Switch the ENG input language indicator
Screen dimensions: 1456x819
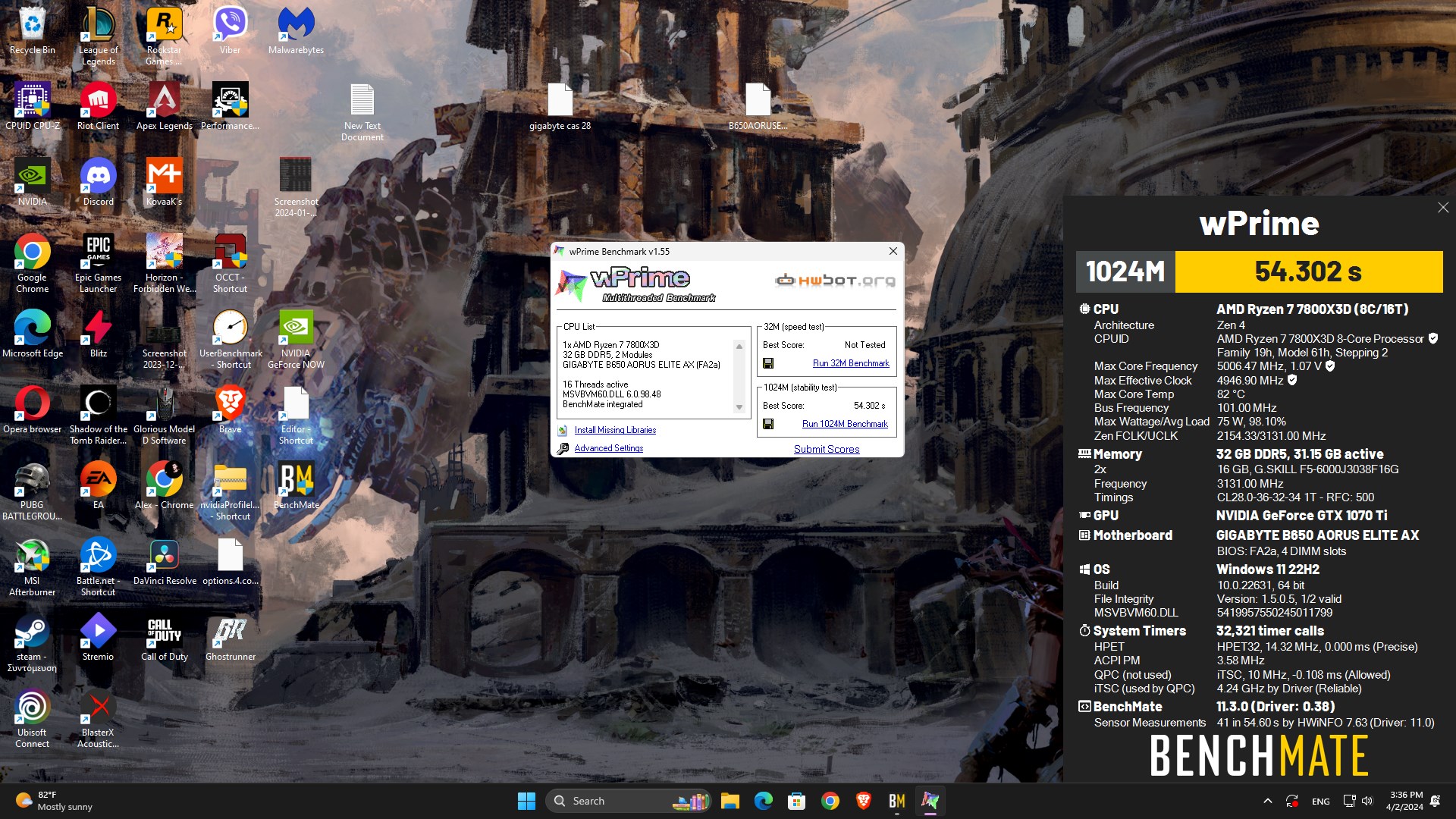[x=1320, y=802]
